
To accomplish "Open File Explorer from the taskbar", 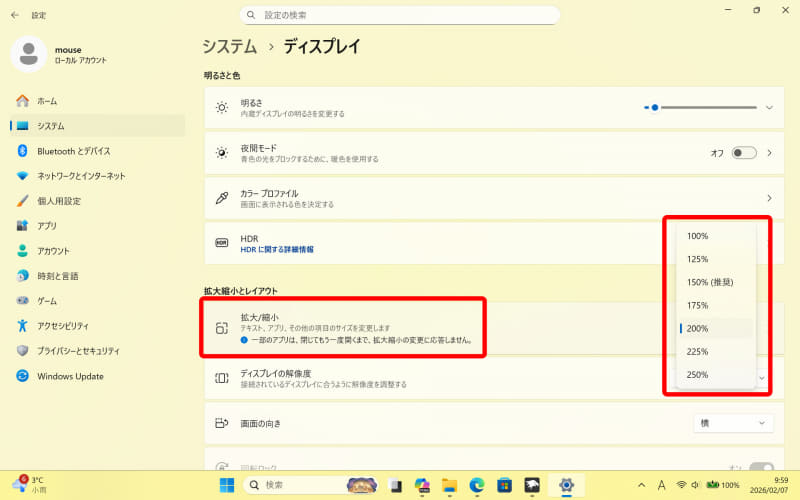I will click(449, 485).
